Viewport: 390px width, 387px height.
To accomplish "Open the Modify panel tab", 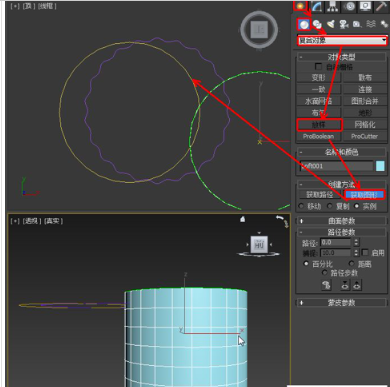I will [318, 6].
